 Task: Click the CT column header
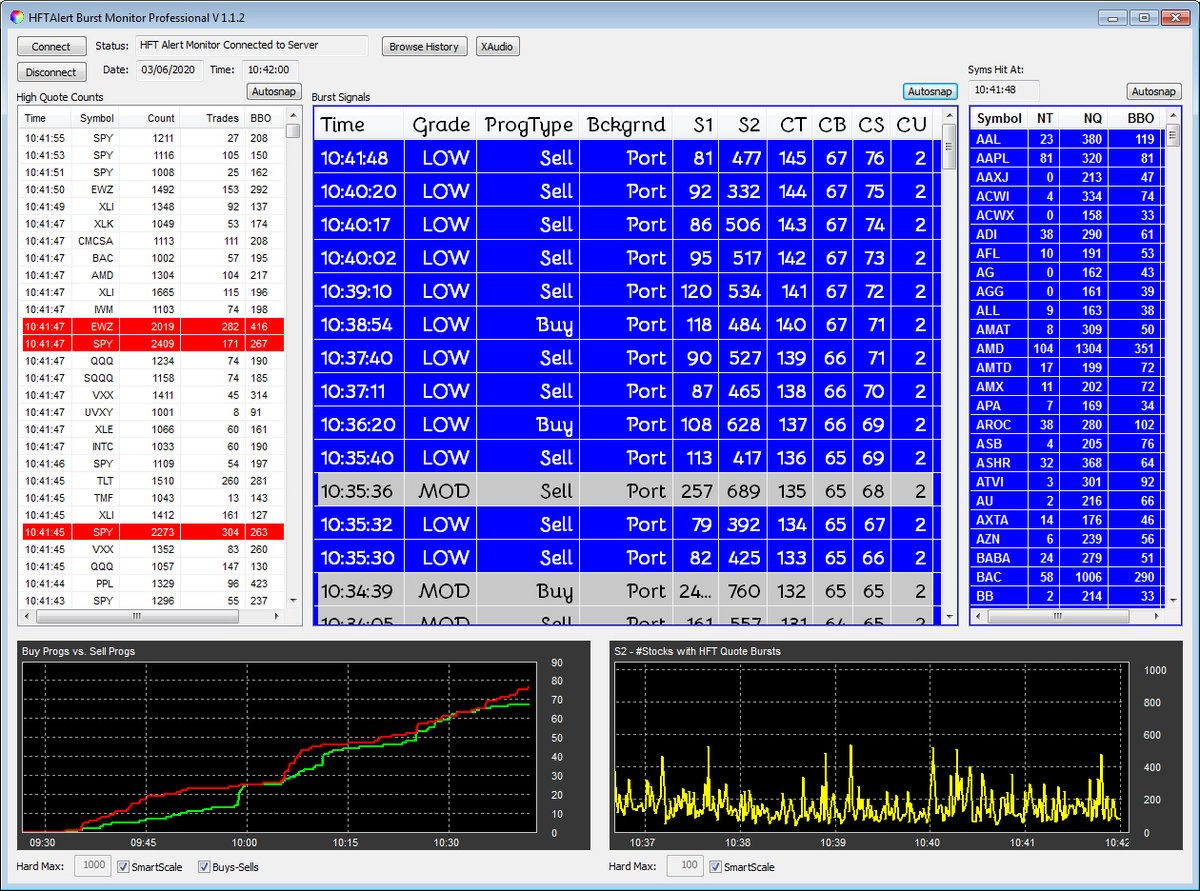pyautogui.click(x=791, y=125)
